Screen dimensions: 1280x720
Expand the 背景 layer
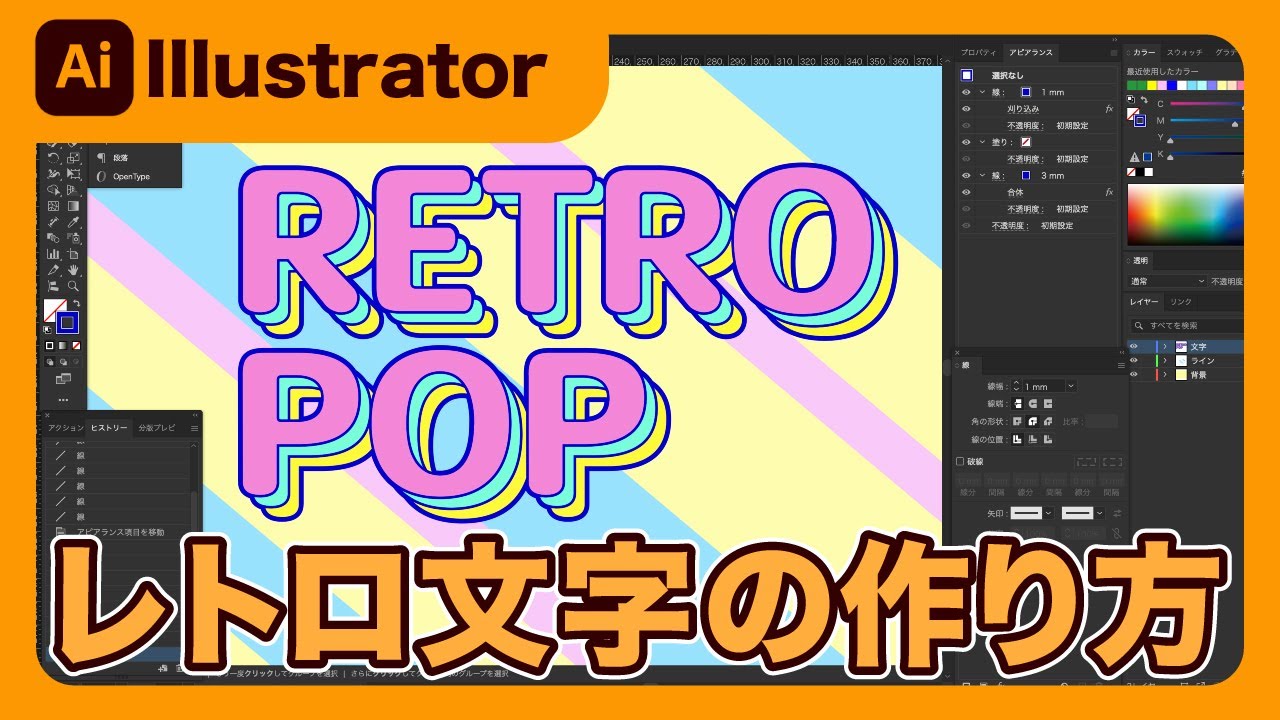click(1165, 374)
